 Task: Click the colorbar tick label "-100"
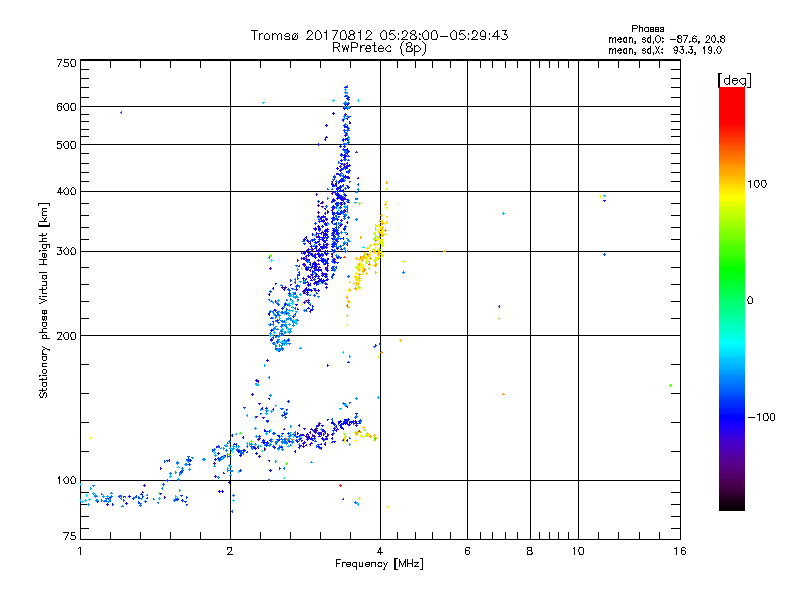[761, 417]
